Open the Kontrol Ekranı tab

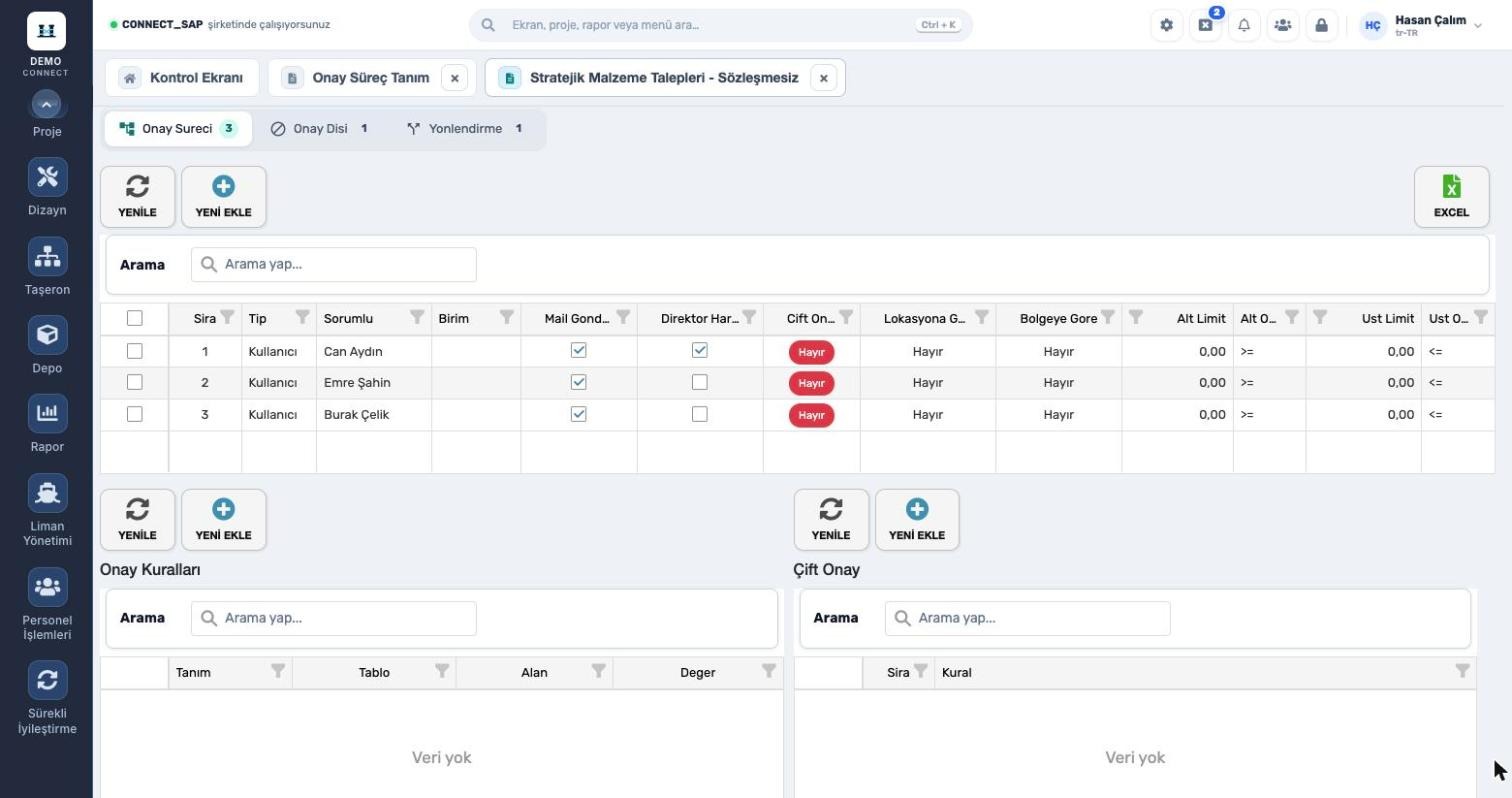pos(182,78)
